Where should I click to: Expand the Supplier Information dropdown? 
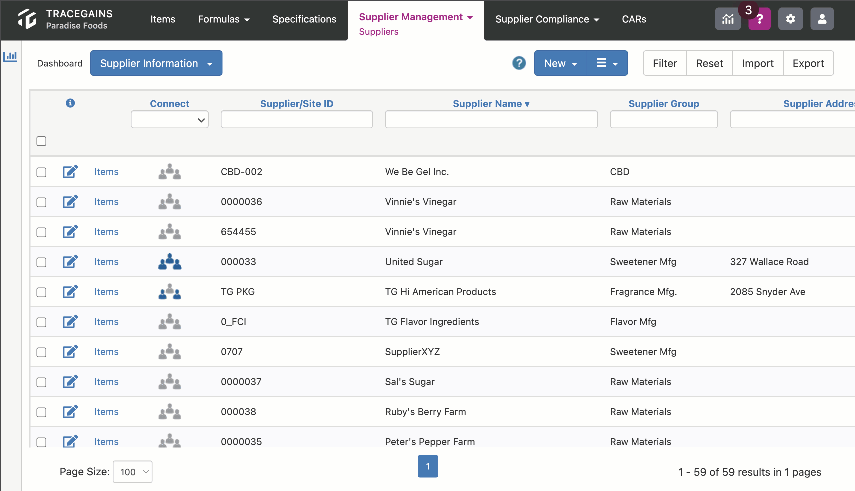pos(156,63)
